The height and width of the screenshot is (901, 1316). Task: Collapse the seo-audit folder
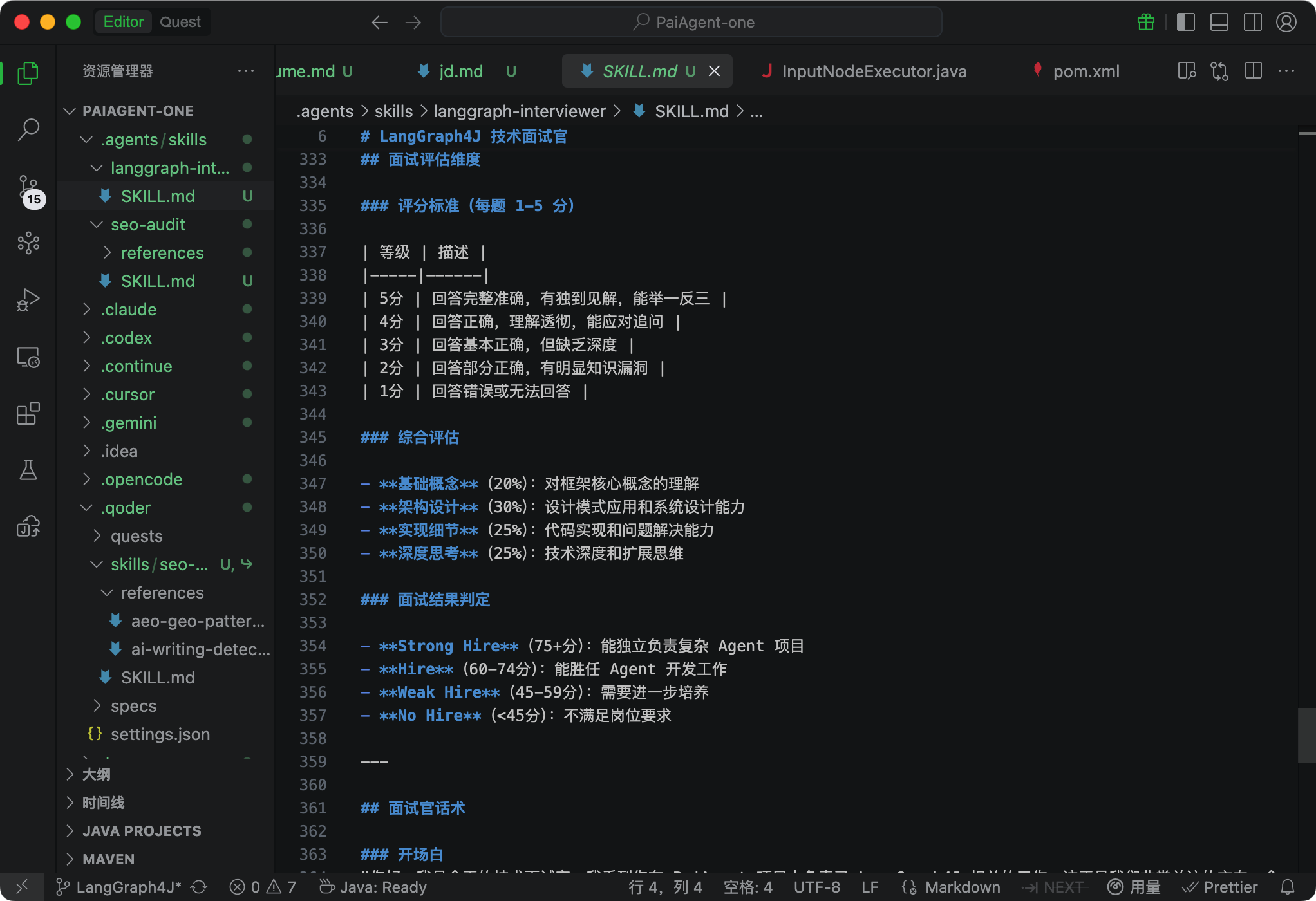click(x=147, y=225)
